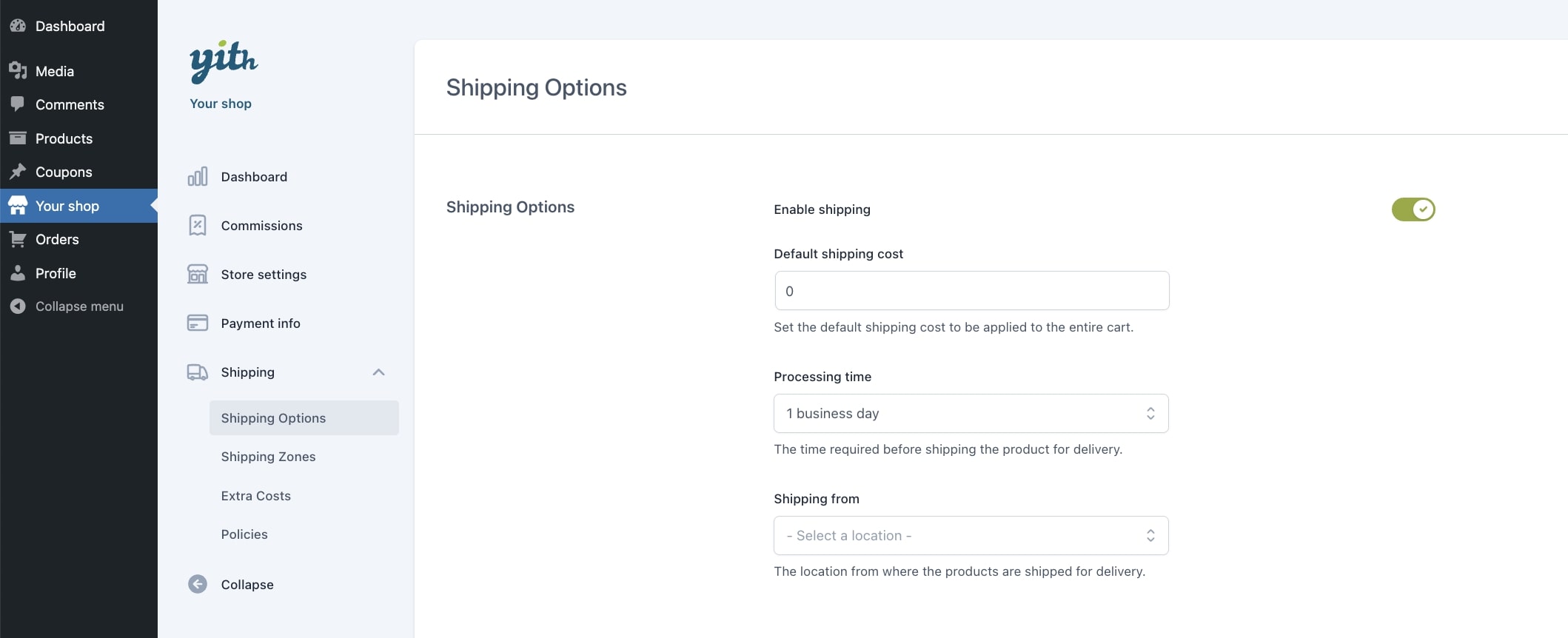The width and height of the screenshot is (1568, 638).
Task: Click the Payment info card icon
Action: (198, 323)
